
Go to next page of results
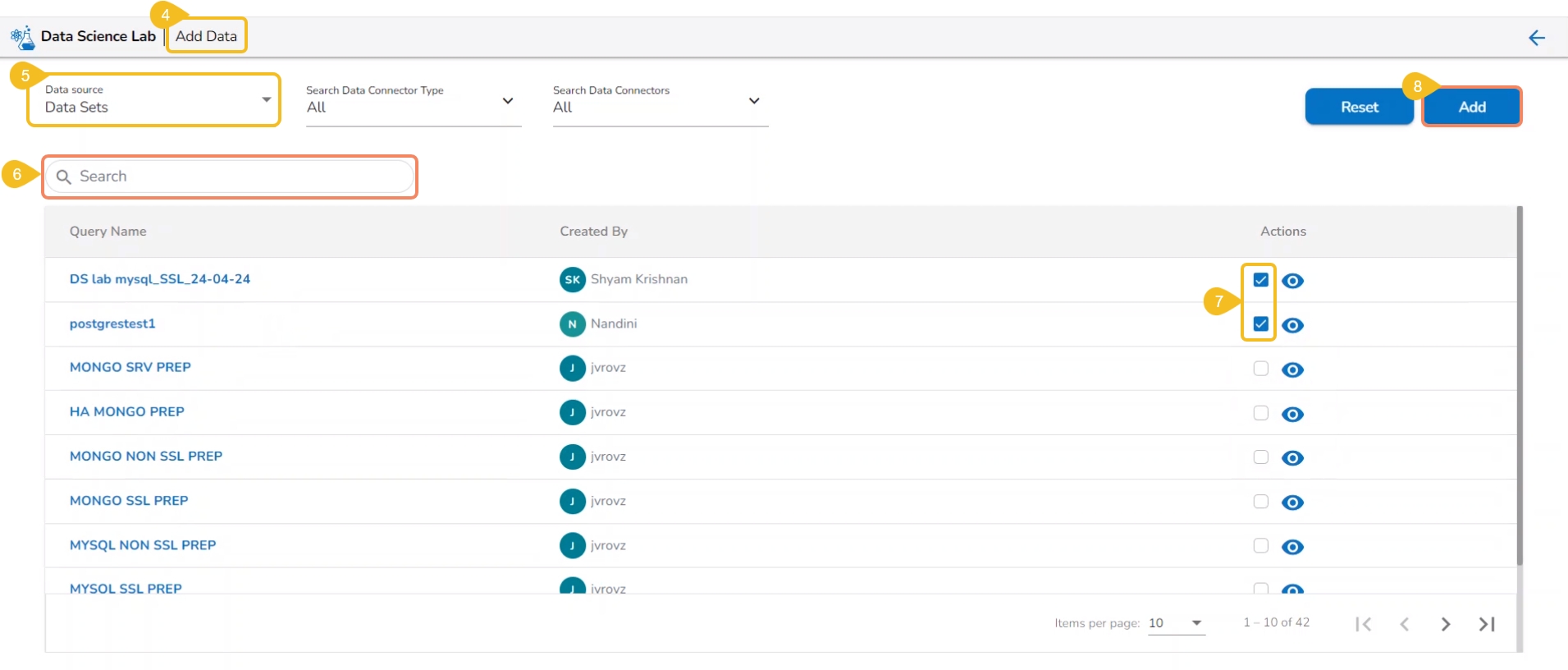tap(1445, 624)
